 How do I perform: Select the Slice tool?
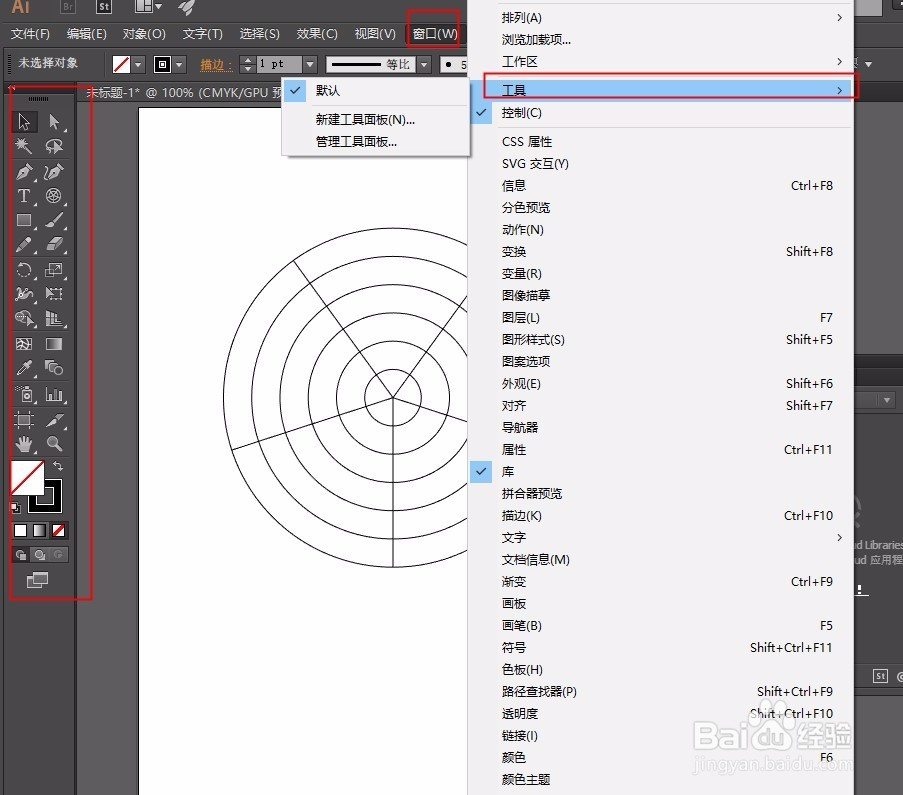click(x=54, y=419)
